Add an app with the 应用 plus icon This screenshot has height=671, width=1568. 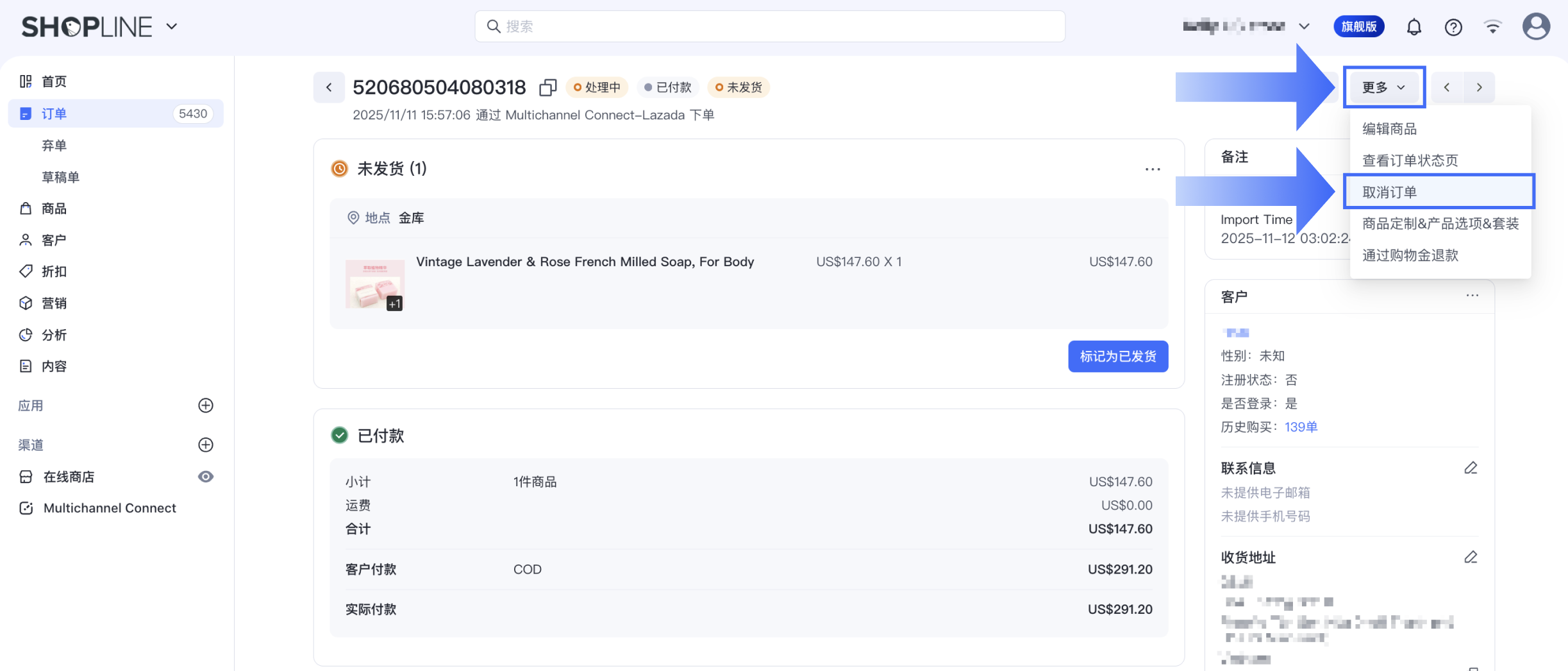pyautogui.click(x=206, y=405)
